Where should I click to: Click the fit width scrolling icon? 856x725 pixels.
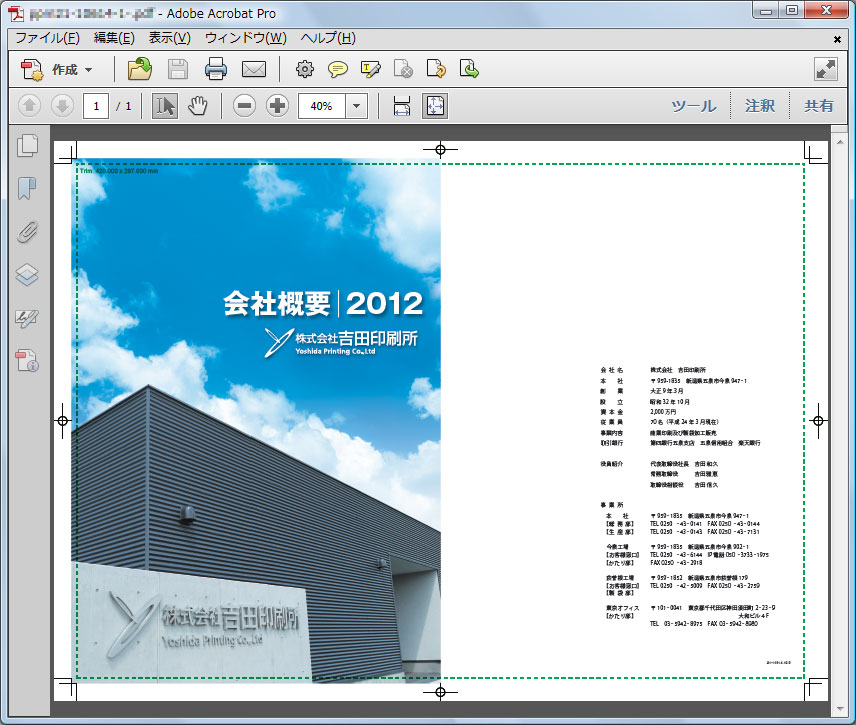[402, 105]
